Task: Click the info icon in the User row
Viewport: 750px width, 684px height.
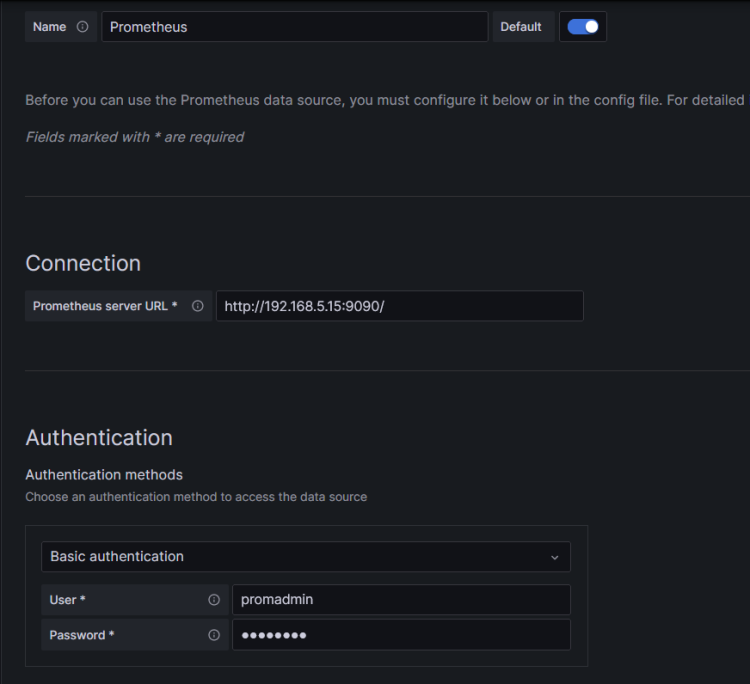Action: 214,600
